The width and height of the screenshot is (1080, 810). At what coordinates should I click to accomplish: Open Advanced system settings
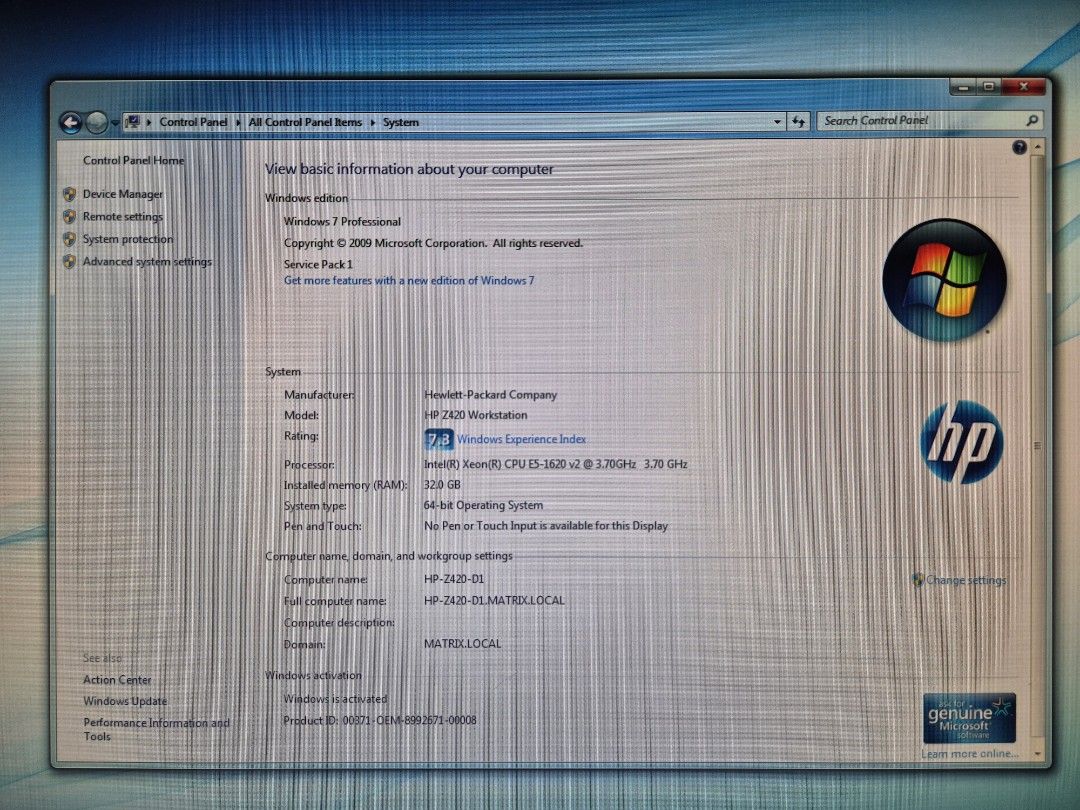tap(147, 262)
